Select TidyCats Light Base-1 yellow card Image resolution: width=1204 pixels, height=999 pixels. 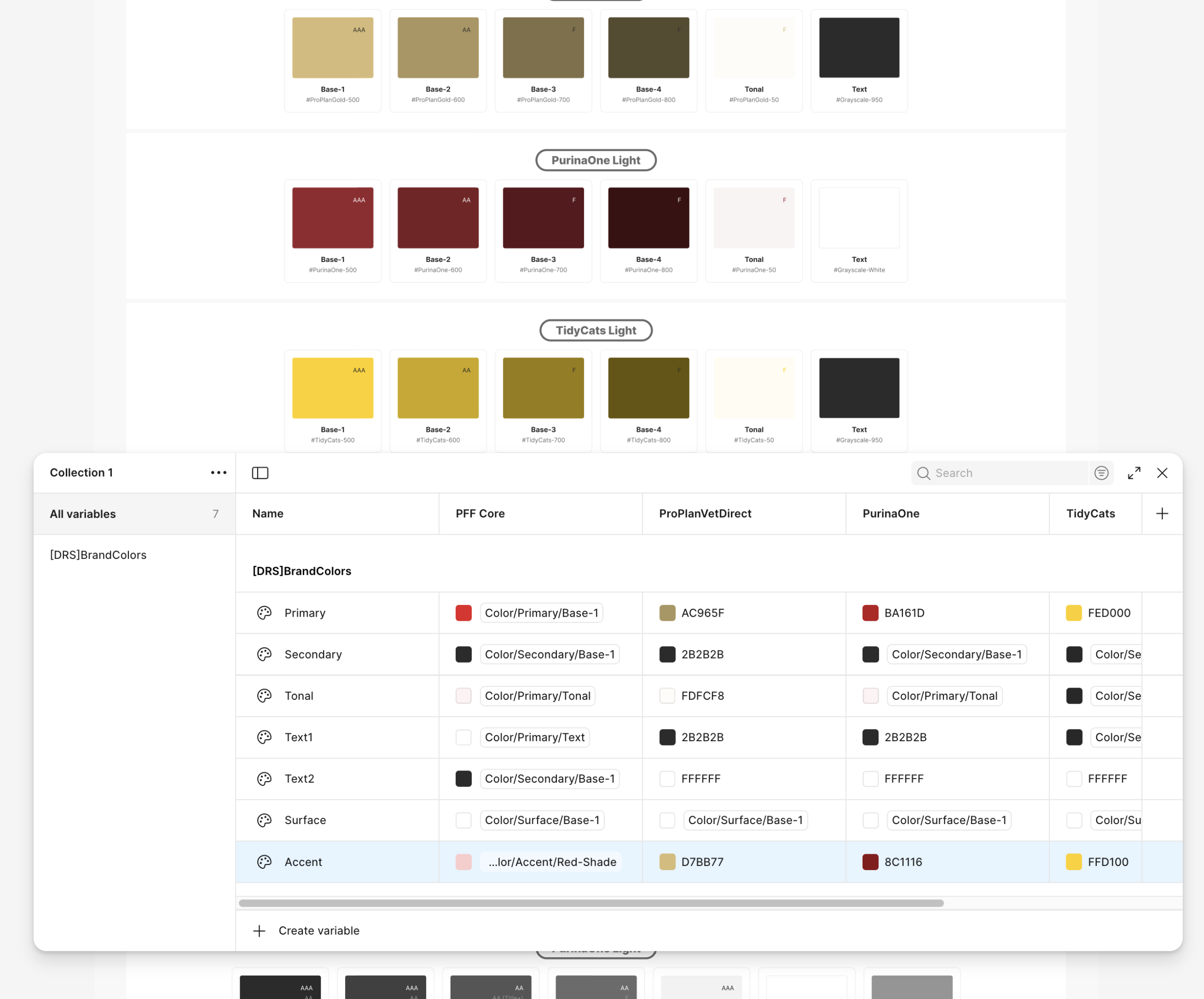tap(333, 401)
